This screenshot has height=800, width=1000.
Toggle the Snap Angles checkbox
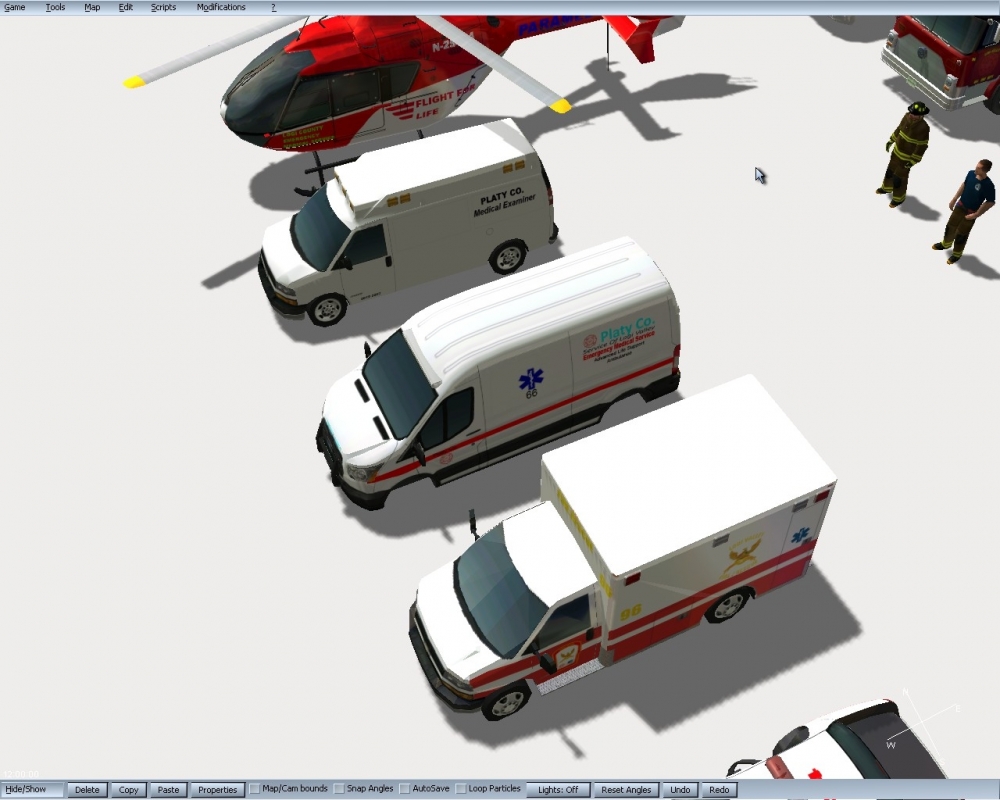tap(339, 789)
